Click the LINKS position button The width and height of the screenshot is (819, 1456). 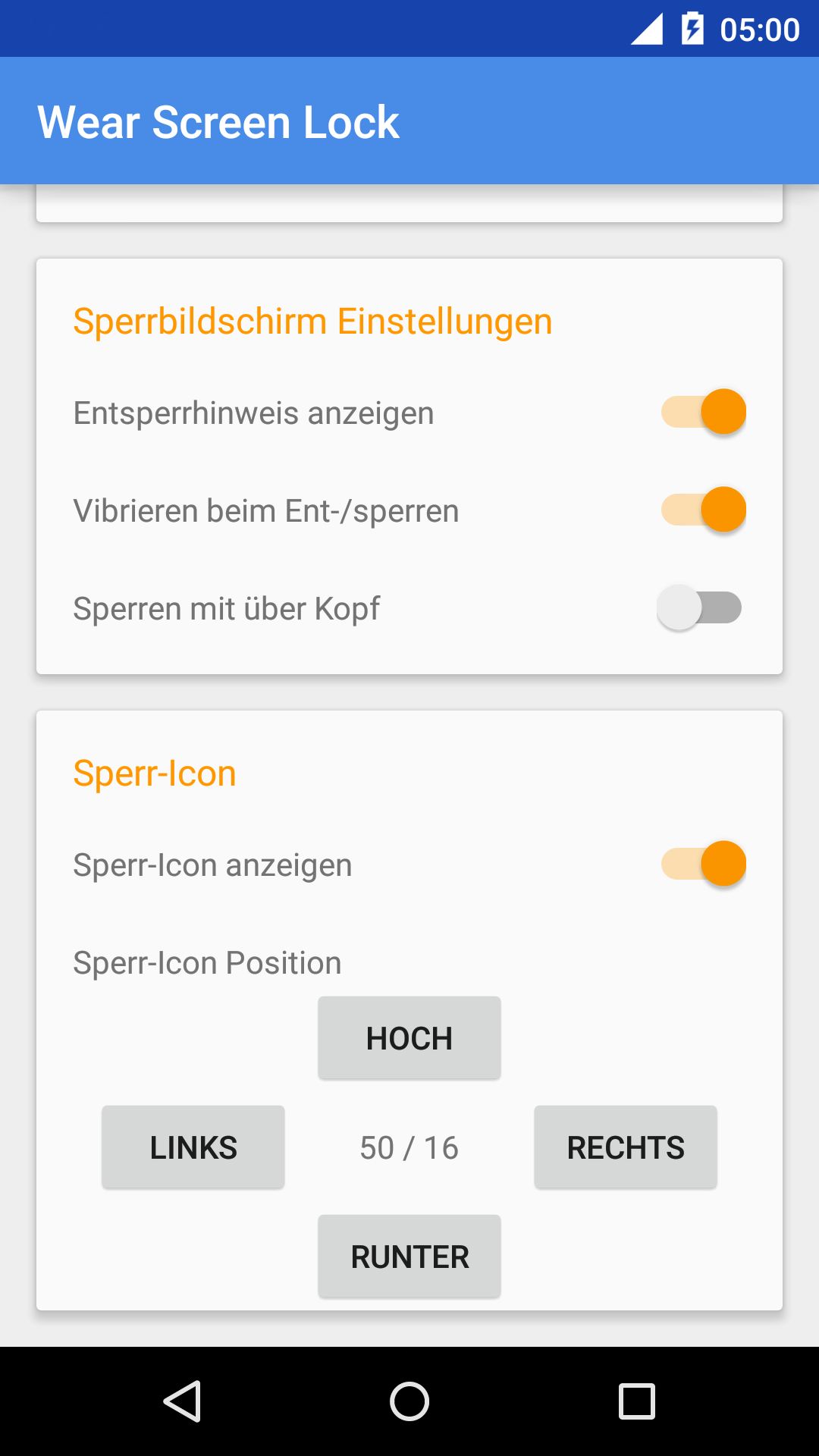coord(193,1147)
